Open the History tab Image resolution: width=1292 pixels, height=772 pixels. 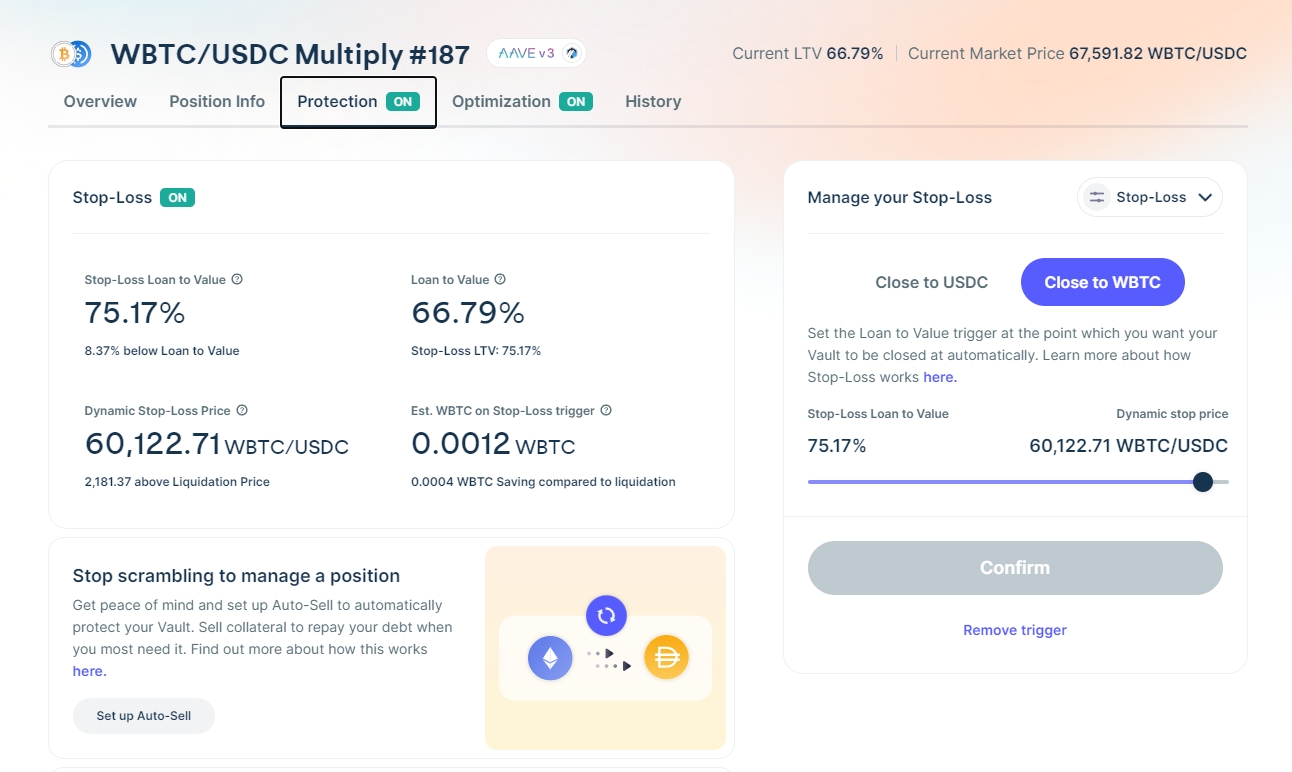pos(653,101)
